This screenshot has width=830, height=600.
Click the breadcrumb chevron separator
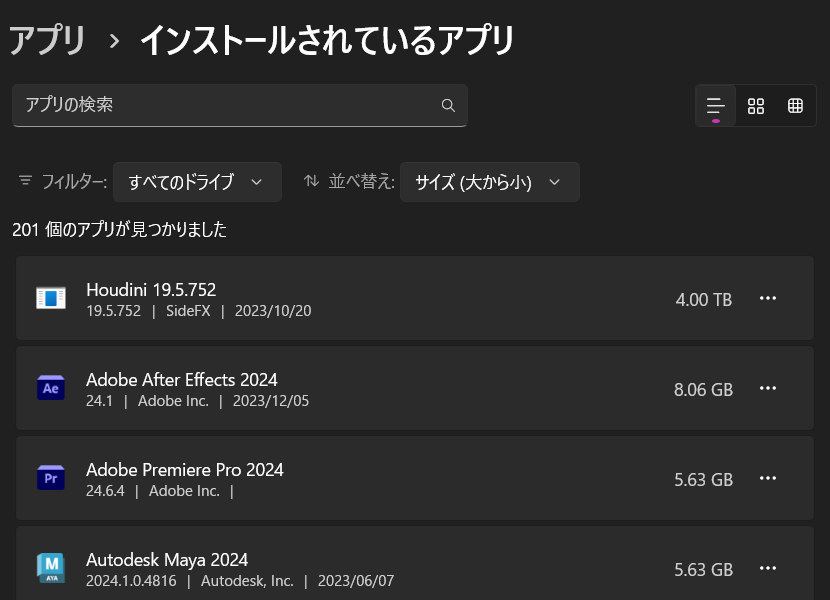[114, 41]
